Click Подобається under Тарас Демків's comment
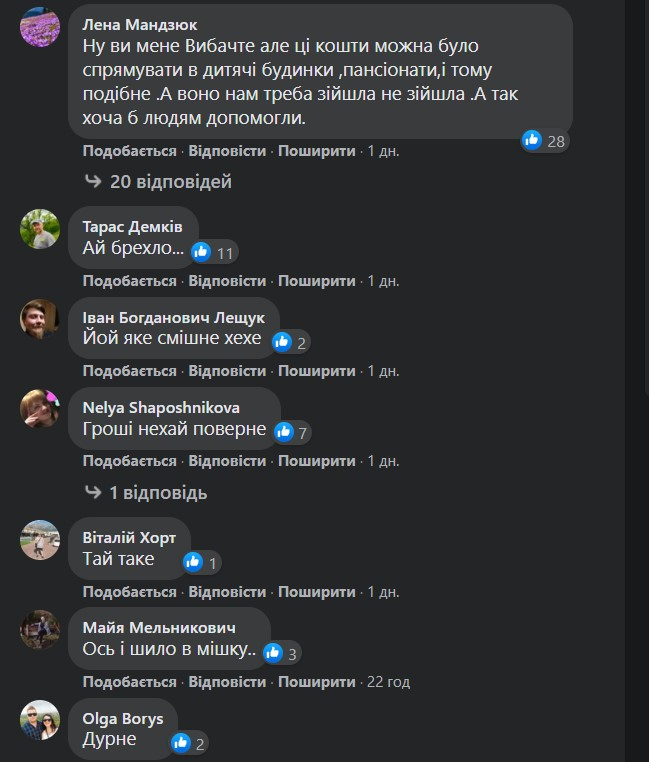Viewport: 649px width, 762px height. (x=129, y=281)
